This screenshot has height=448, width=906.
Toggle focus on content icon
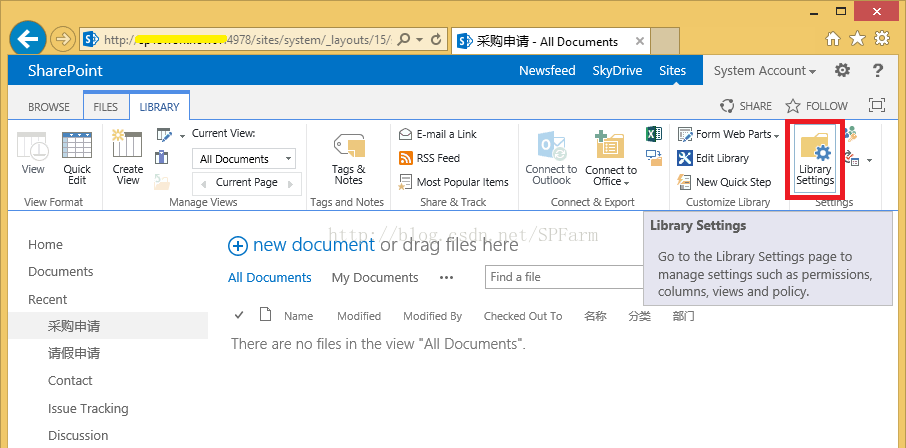click(877, 105)
